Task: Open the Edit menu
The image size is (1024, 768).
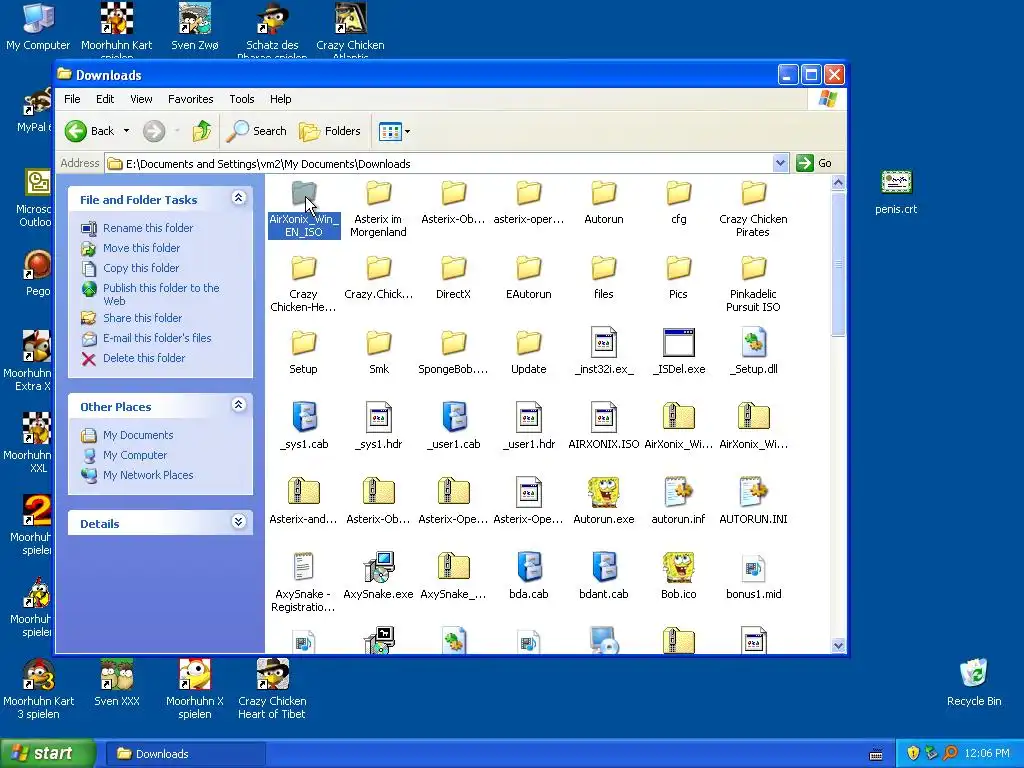Action: coord(105,99)
